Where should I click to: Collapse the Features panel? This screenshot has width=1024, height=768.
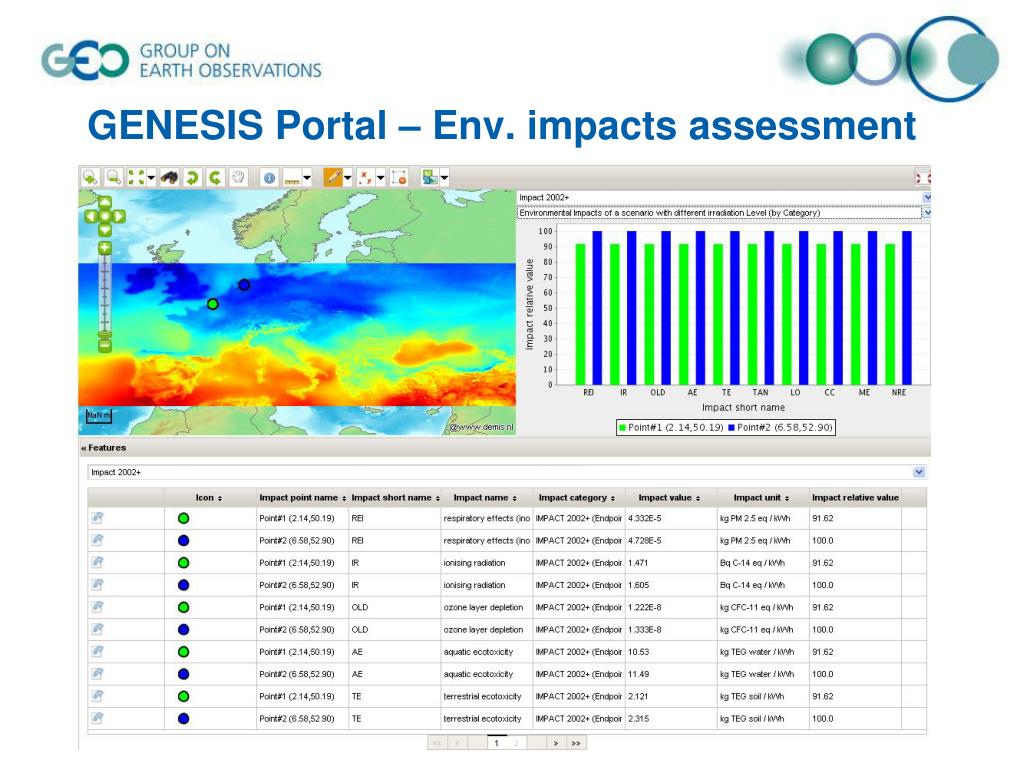(84, 448)
